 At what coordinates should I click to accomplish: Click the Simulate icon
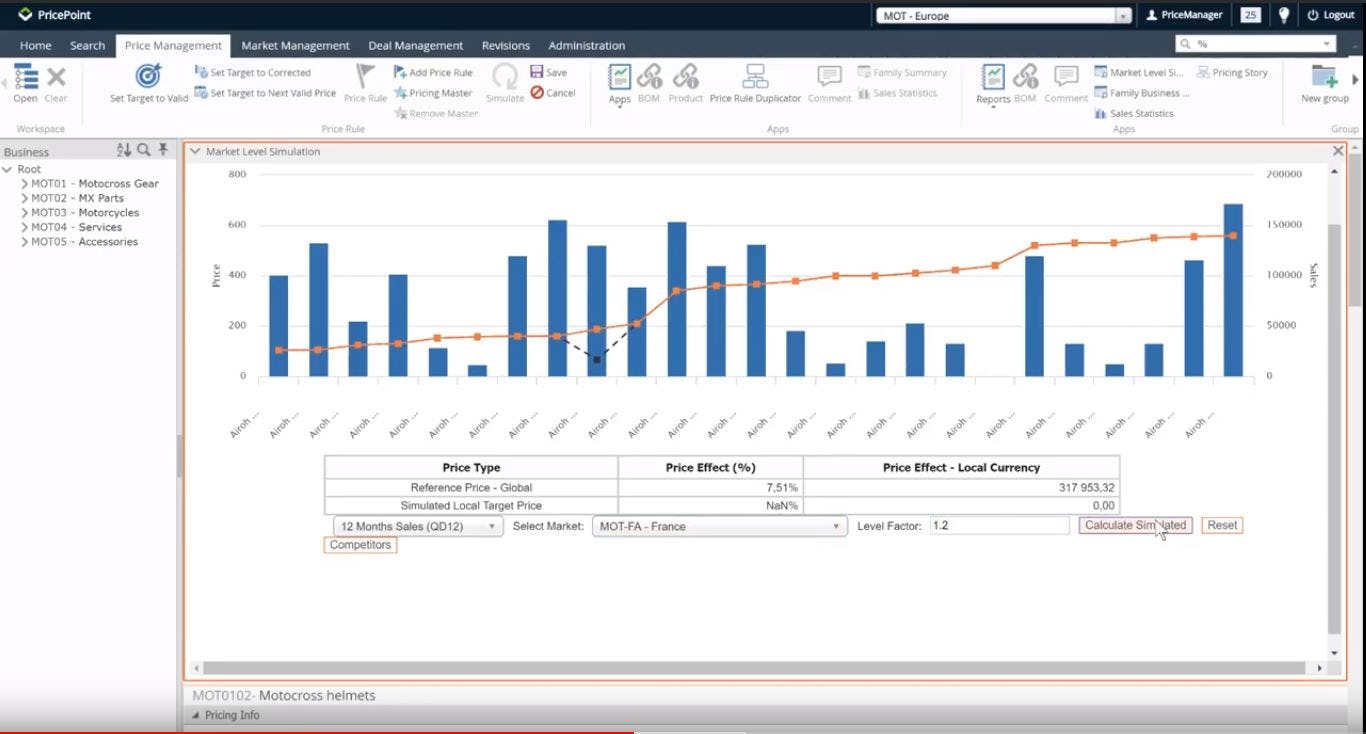[x=504, y=82]
